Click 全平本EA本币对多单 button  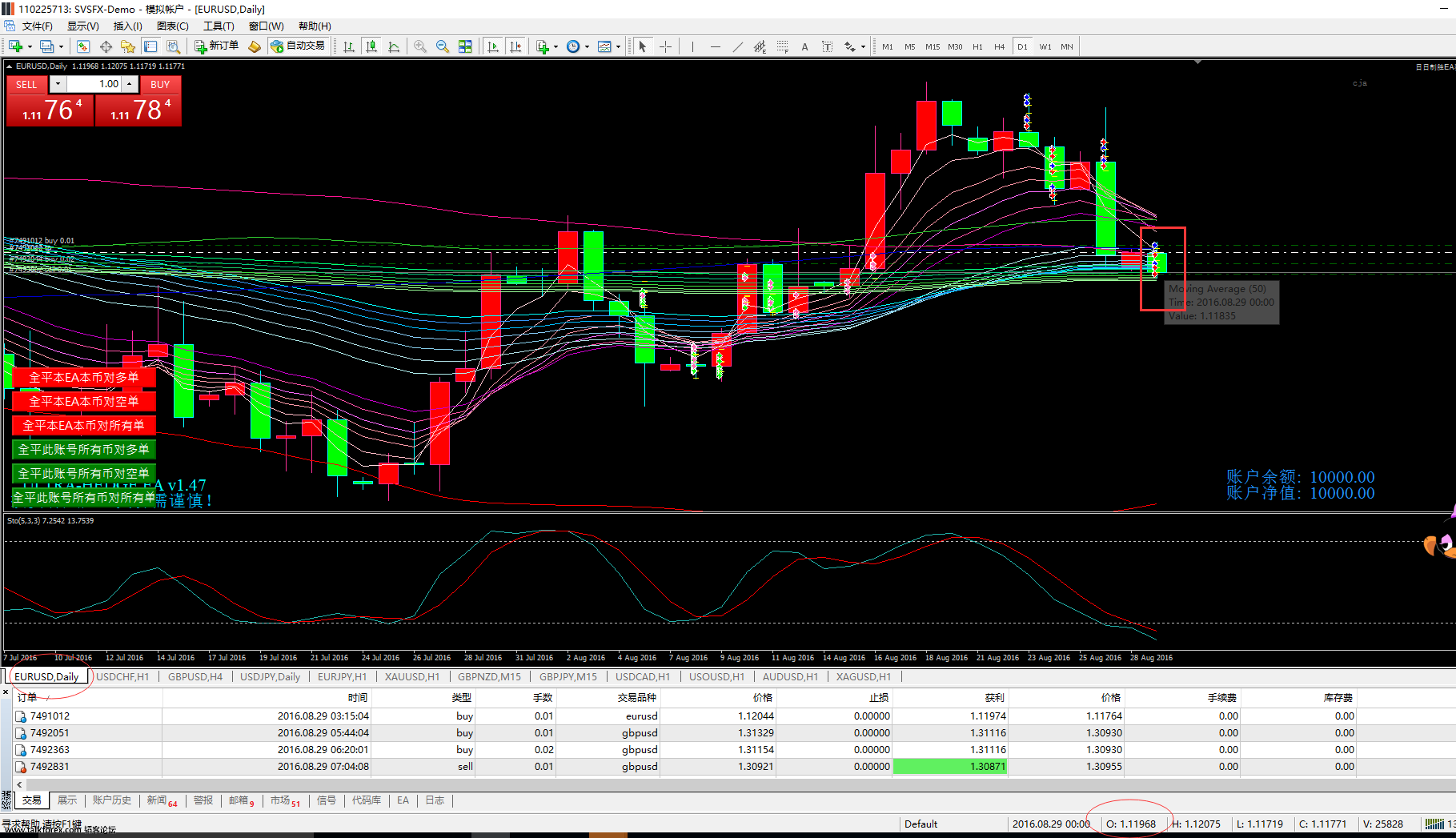(x=84, y=377)
